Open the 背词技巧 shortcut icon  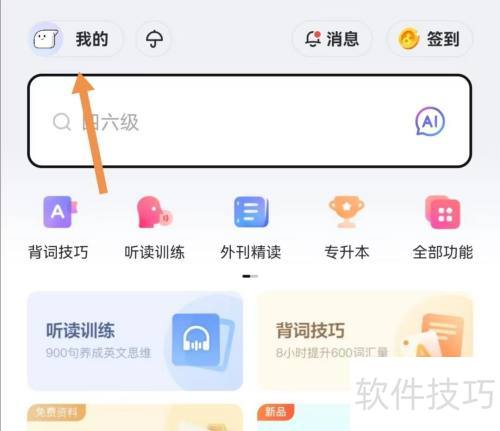point(59,212)
